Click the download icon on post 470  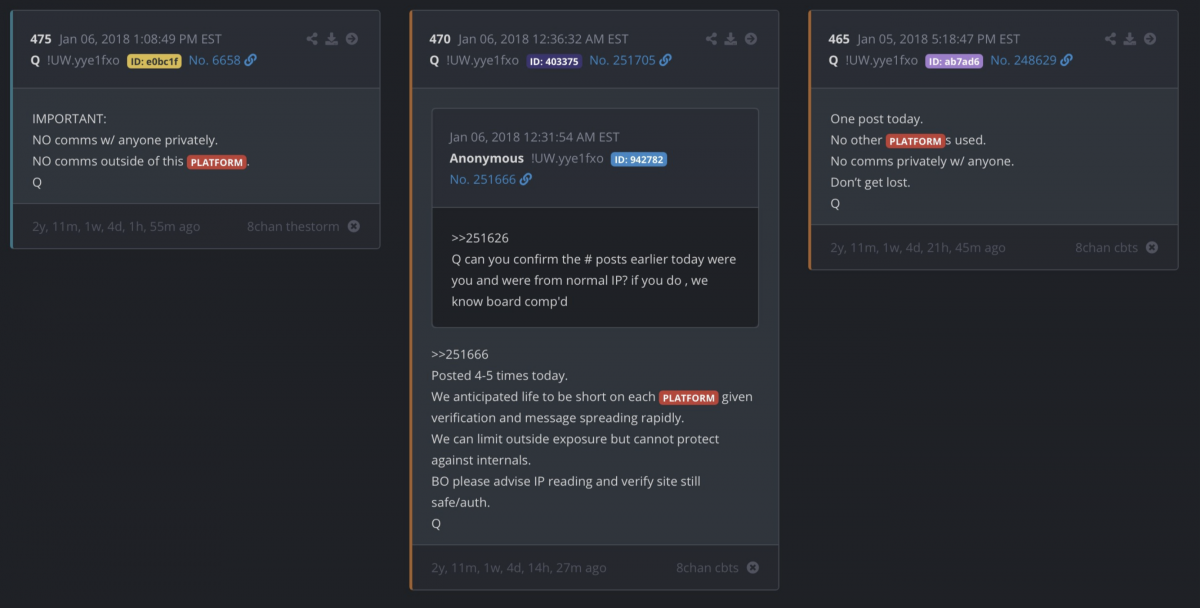pos(731,39)
